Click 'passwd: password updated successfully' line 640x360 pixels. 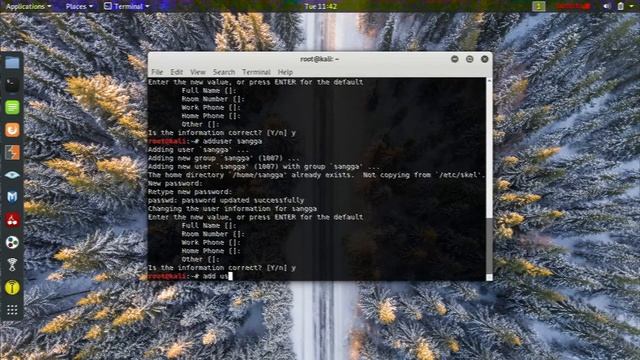(x=226, y=200)
